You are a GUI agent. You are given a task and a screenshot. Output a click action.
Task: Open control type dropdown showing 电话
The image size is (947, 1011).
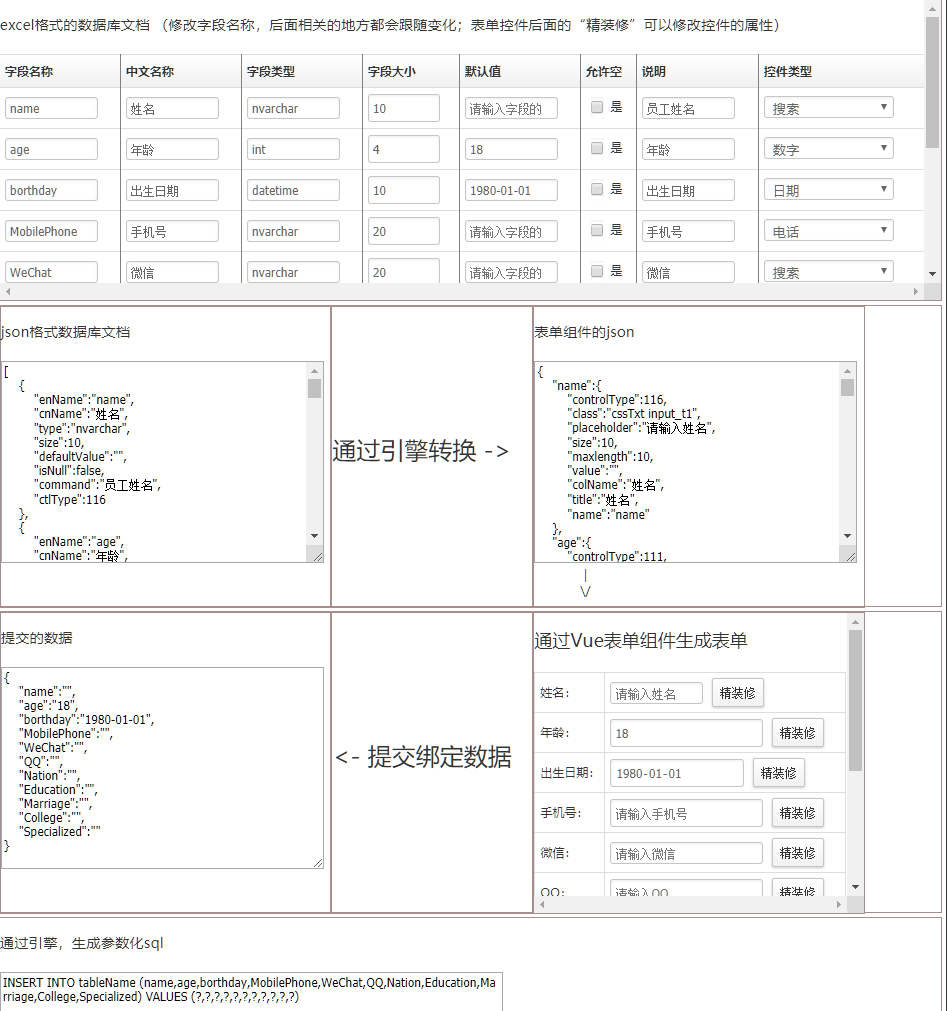[x=828, y=231]
